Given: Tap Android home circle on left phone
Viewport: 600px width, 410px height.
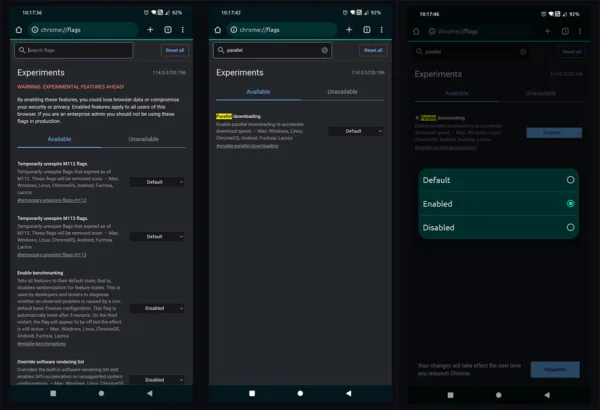Looking at the screenshot, I should 101,393.
